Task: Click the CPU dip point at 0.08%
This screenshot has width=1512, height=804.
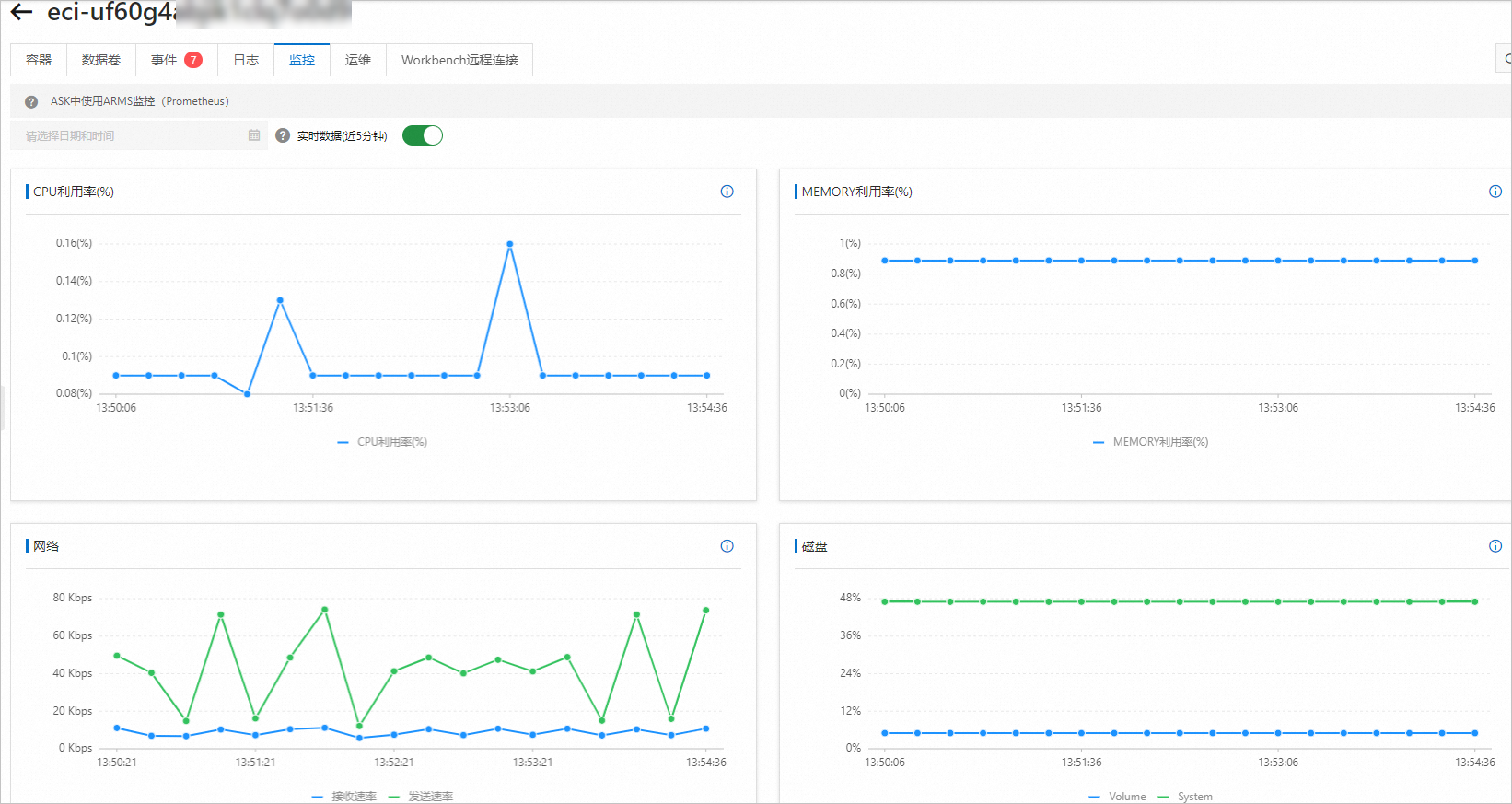Action: [x=247, y=394]
